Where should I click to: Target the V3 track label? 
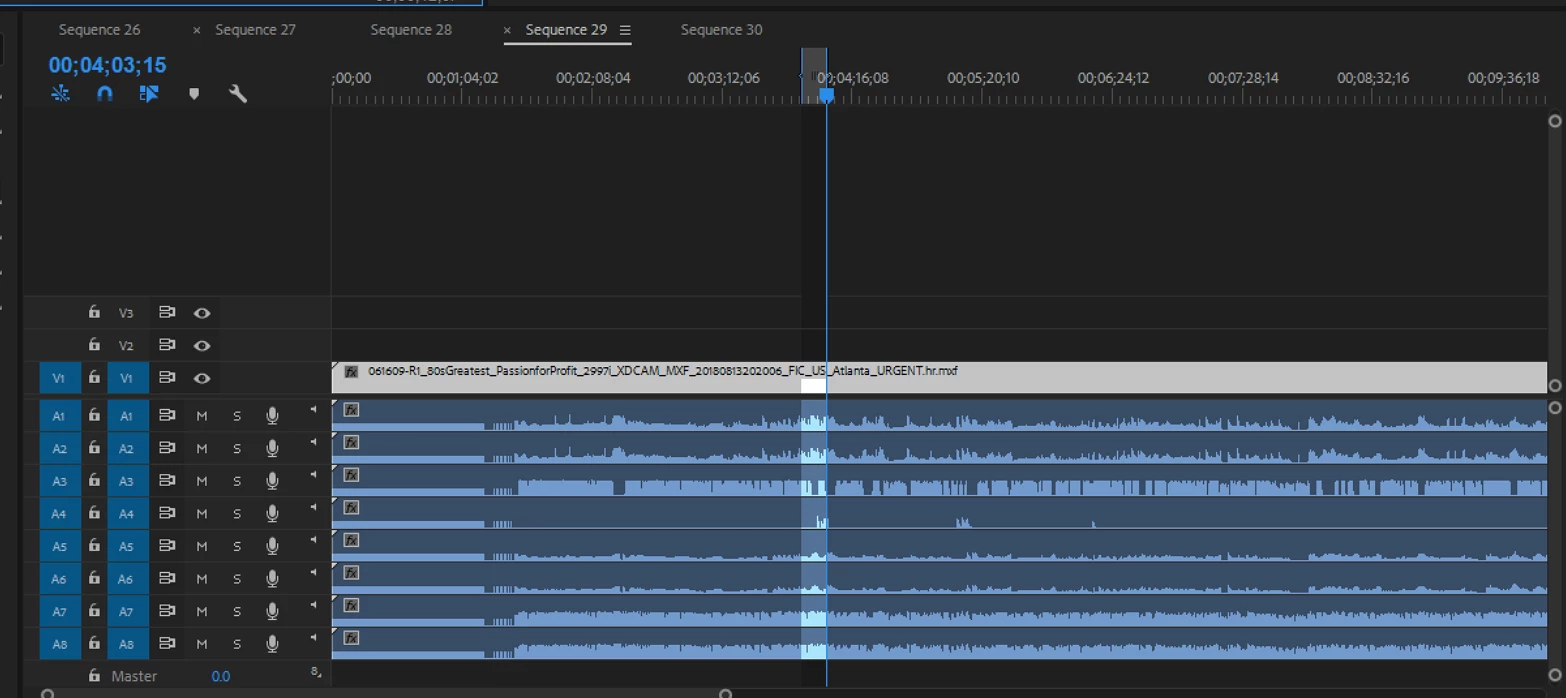coord(126,313)
